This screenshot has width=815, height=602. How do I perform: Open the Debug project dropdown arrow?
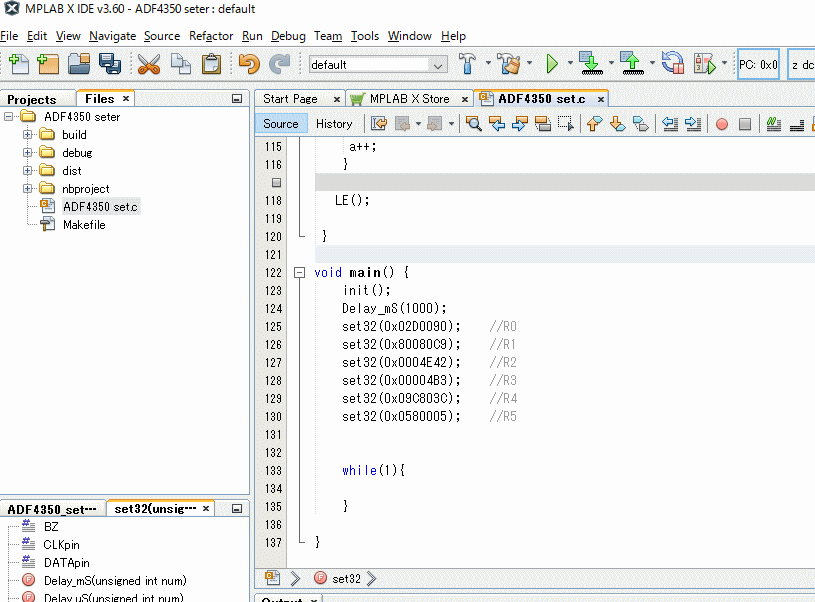(x=725, y=63)
